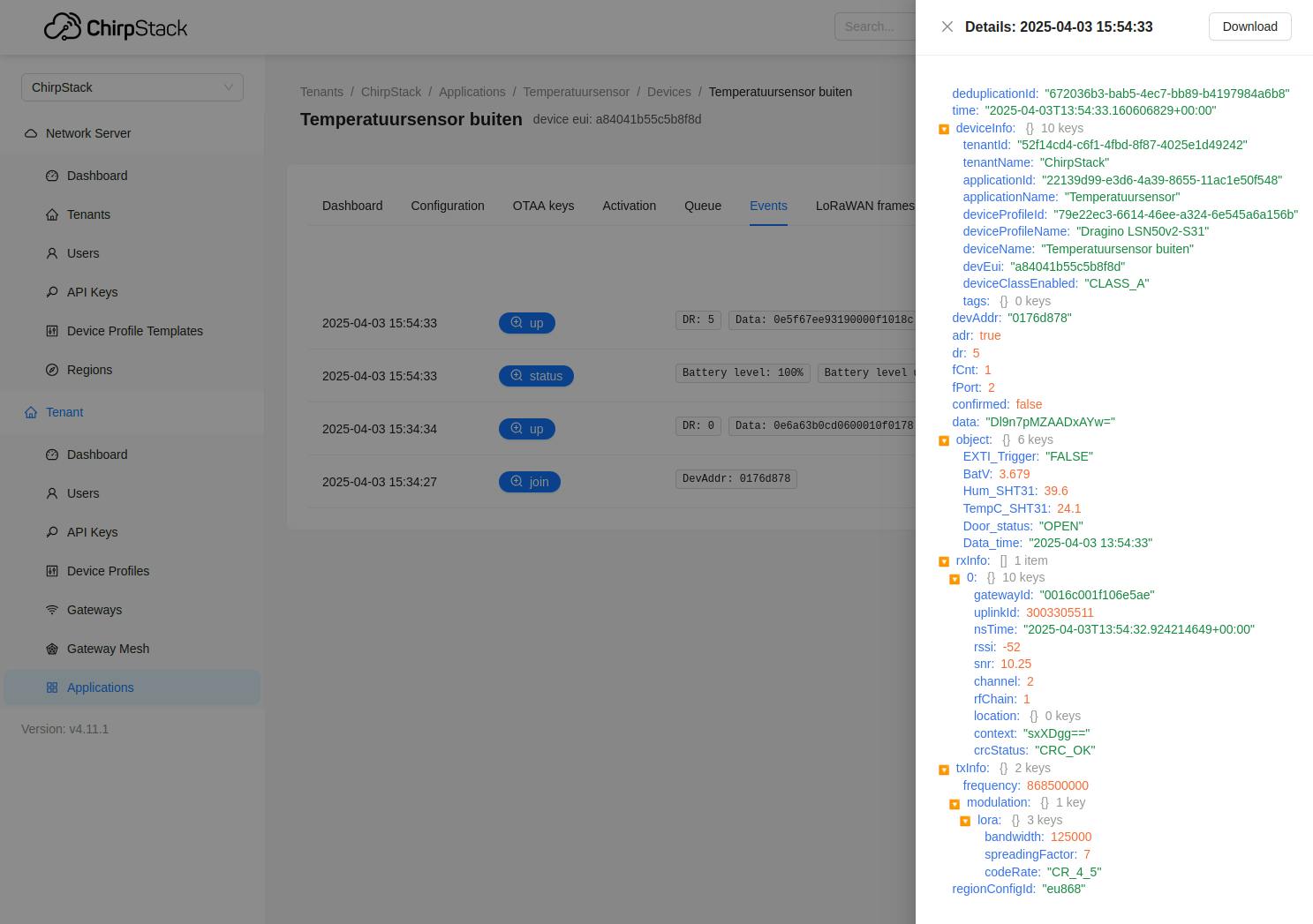Screen dimensions: 1313x924
Task: Click the gatewayId value 0016c001f106e5ae
Action: [1097, 595]
